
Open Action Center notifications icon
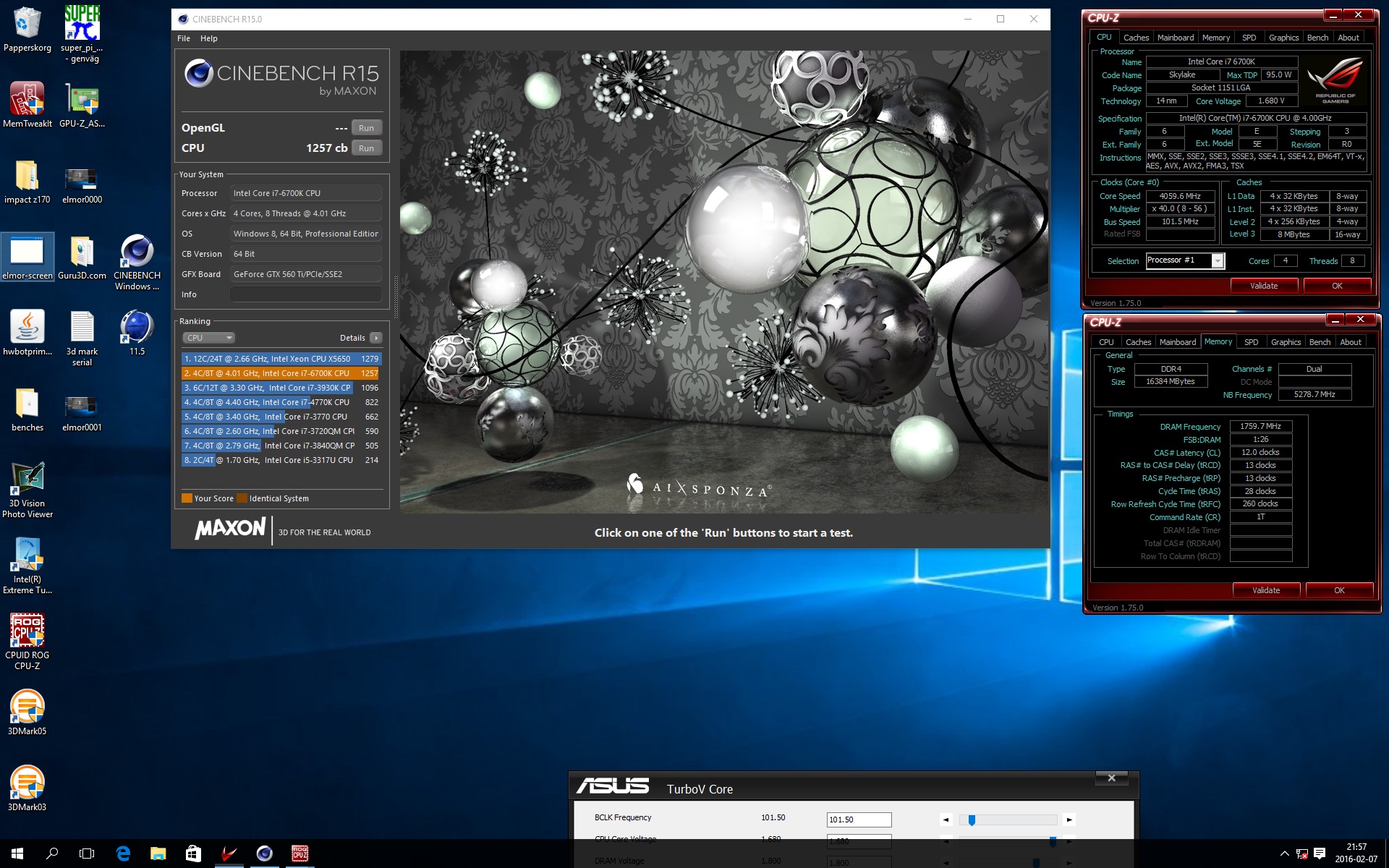pyautogui.click(x=1319, y=854)
